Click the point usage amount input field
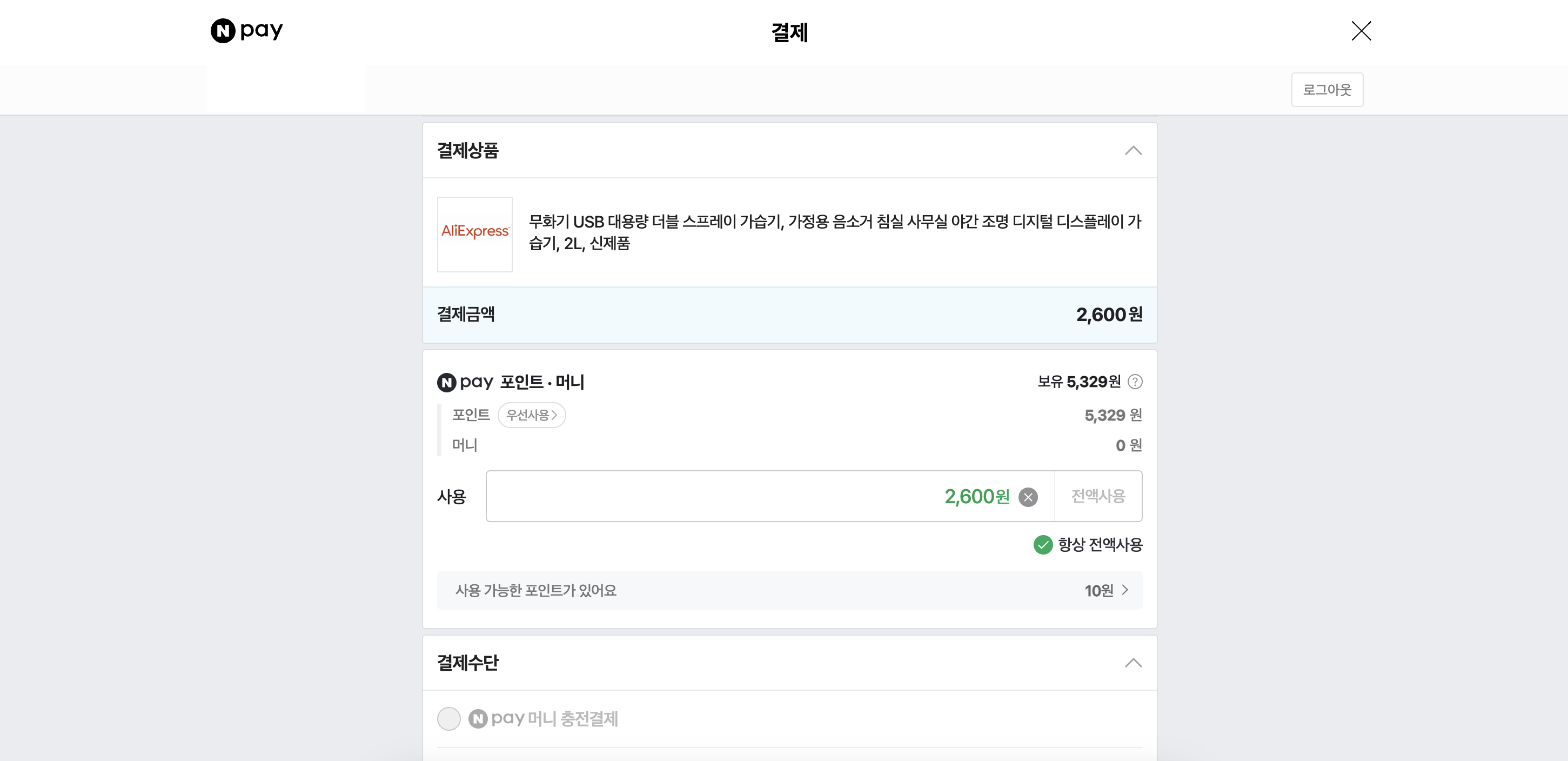The width and height of the screenshot is (1568, 761). [731, 496]
